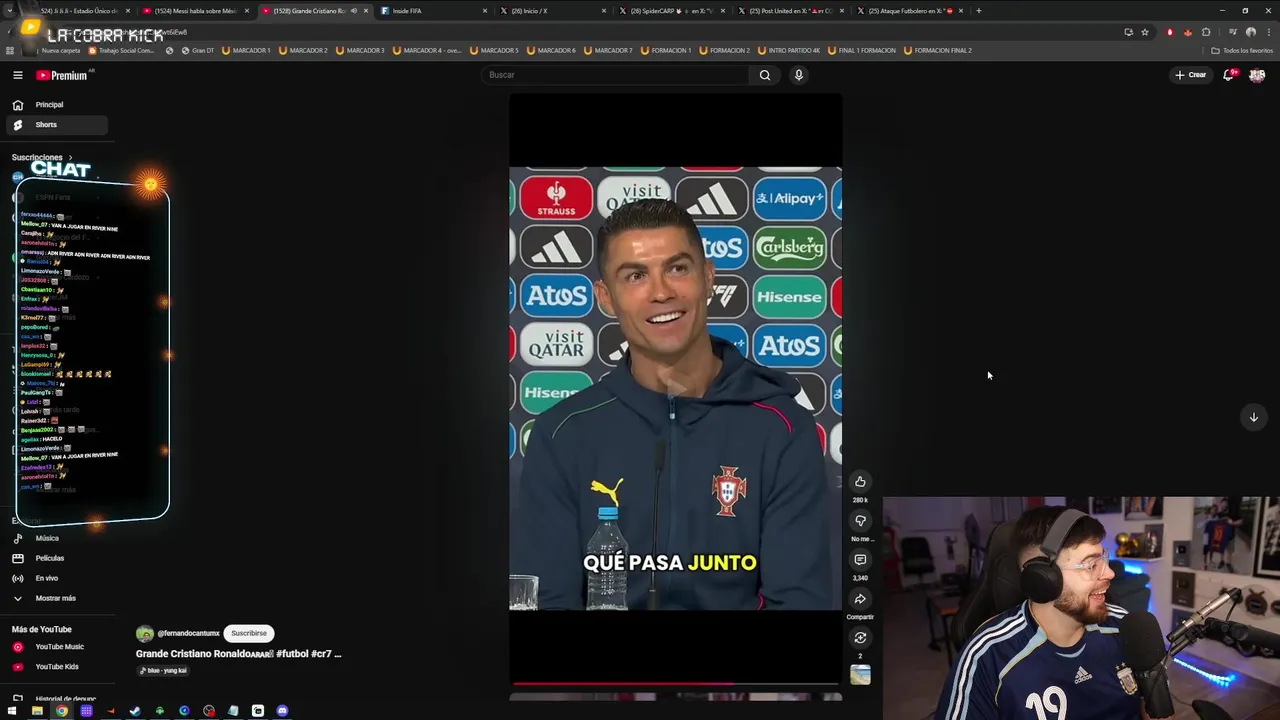
Task: Go to next Short with down arrow
Action: click(x=1254, y=417)
